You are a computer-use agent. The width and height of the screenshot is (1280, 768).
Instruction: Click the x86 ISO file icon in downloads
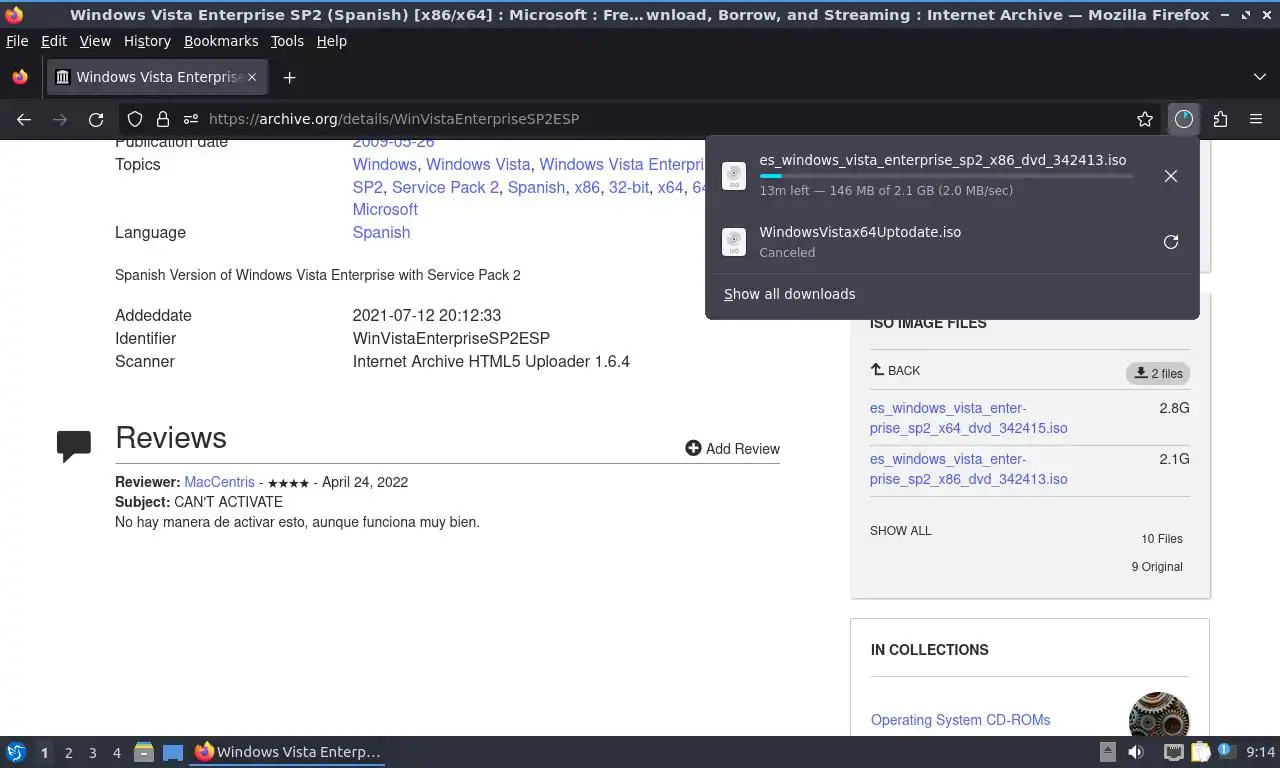(x=734, y=176)
